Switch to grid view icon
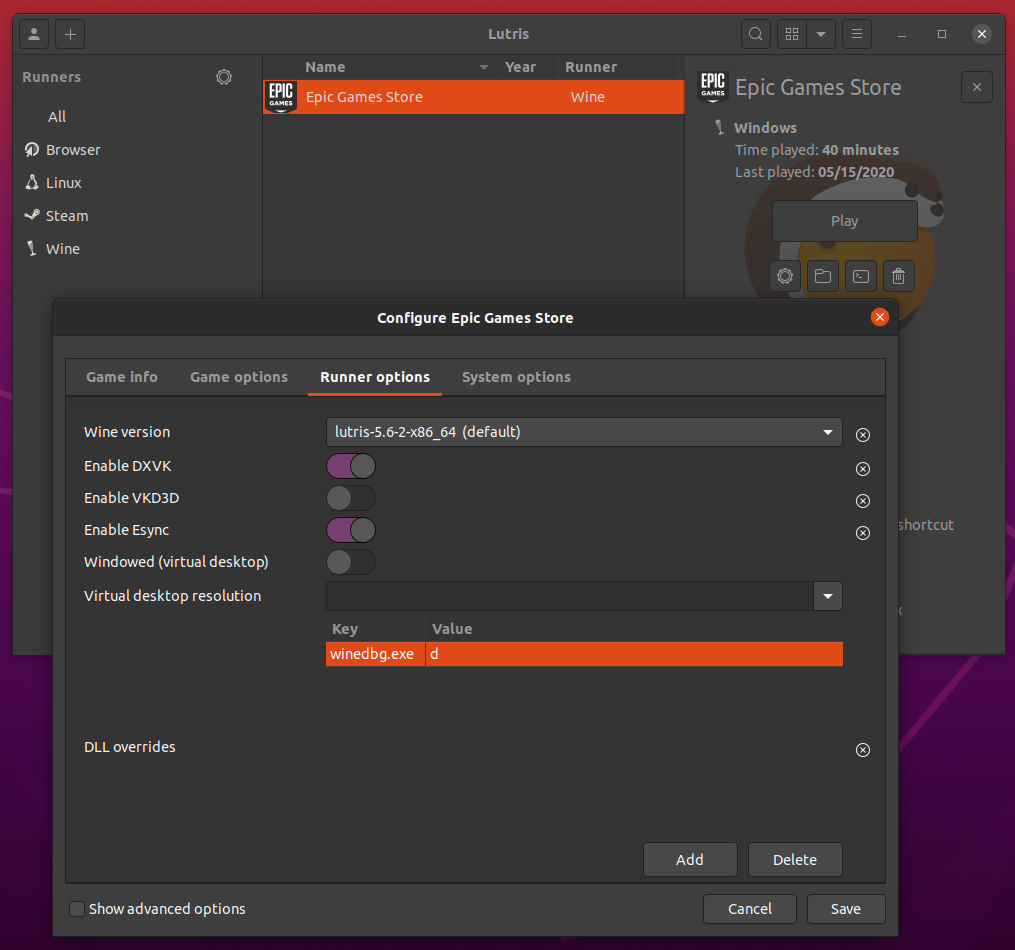Image resolution: width=1015 pixels, height=950 pixels. [x=792, y=34]
